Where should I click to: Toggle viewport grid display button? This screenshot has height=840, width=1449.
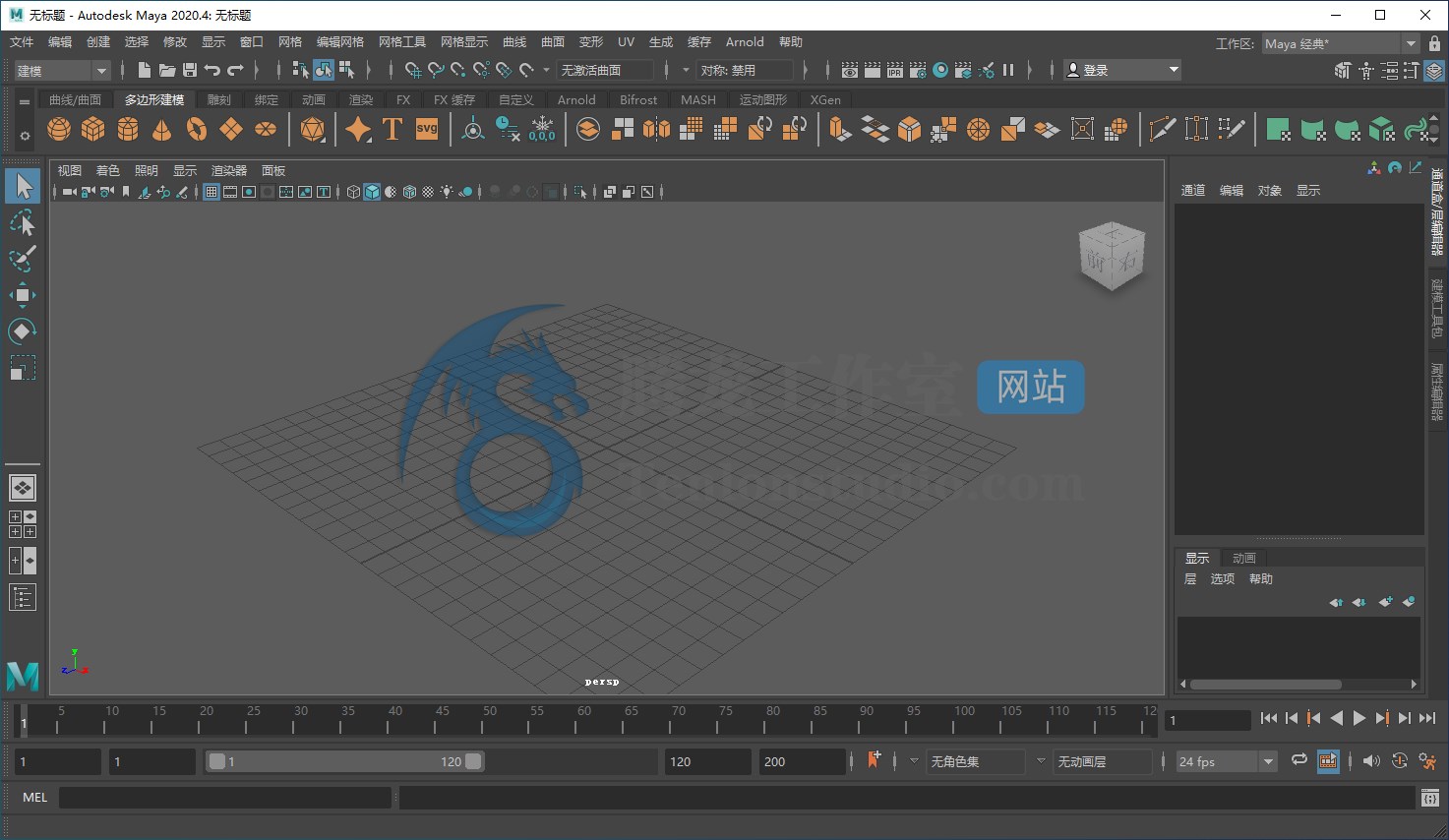pos(211,192)
